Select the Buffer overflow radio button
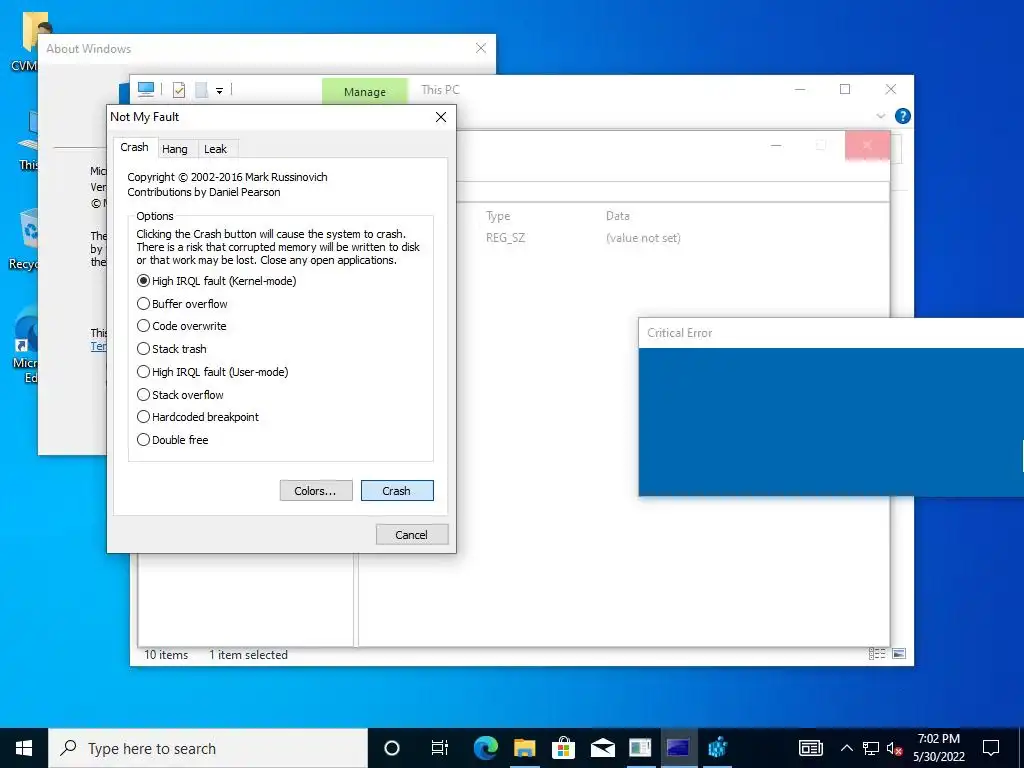This screenshot has height=768, width=1024. (x=182, y=304)
